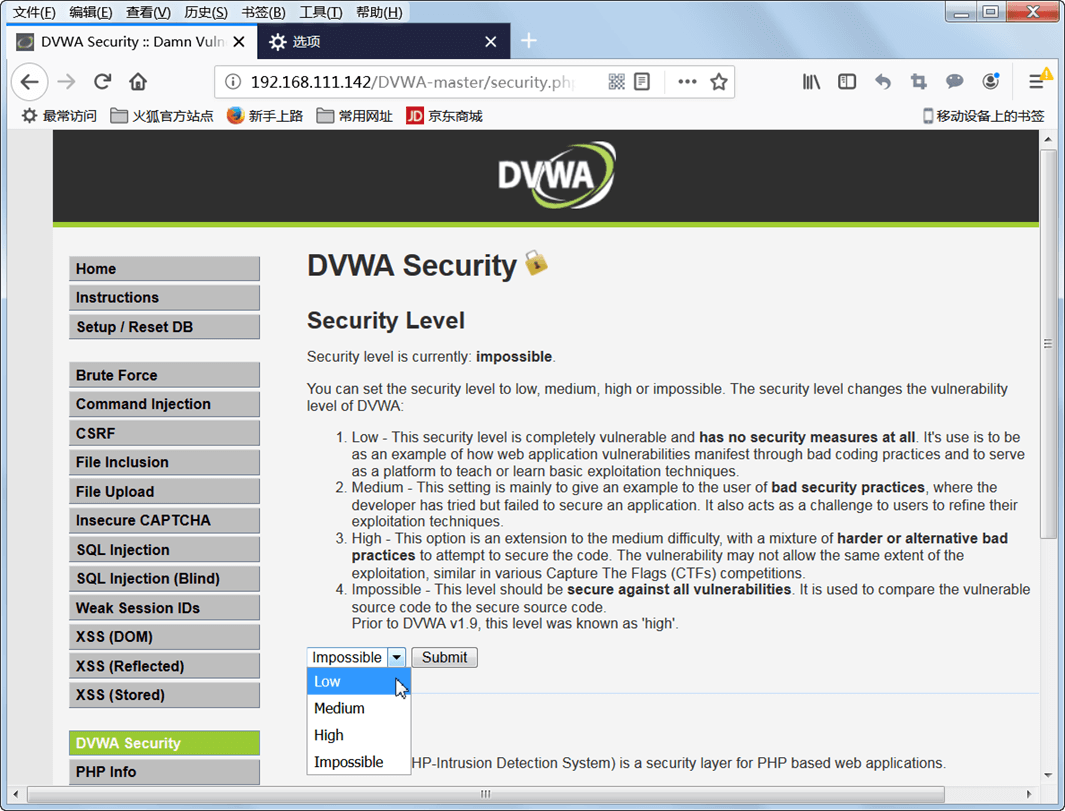Click the DVWA logo in header
Viewport: 1065px width, 811px height.
[x=556, y=175]
